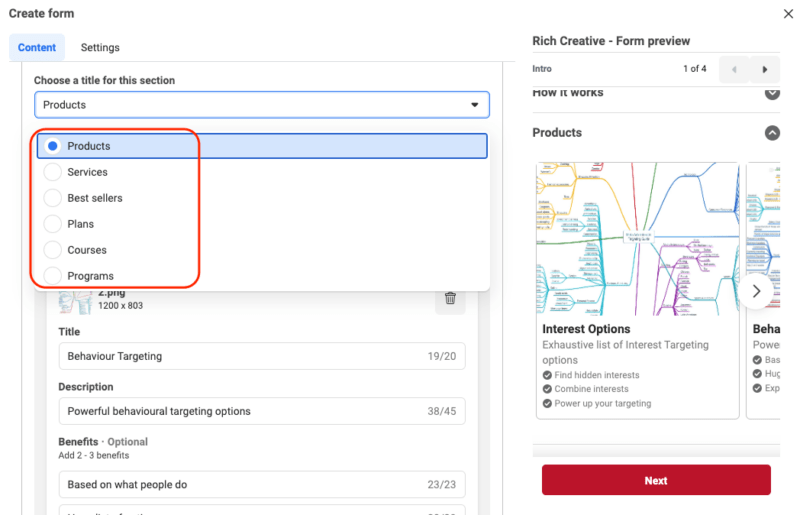Viewport: 800px width, 515px height.
Task: Click the next arrow on product carousel
Action: coord(756,291)
